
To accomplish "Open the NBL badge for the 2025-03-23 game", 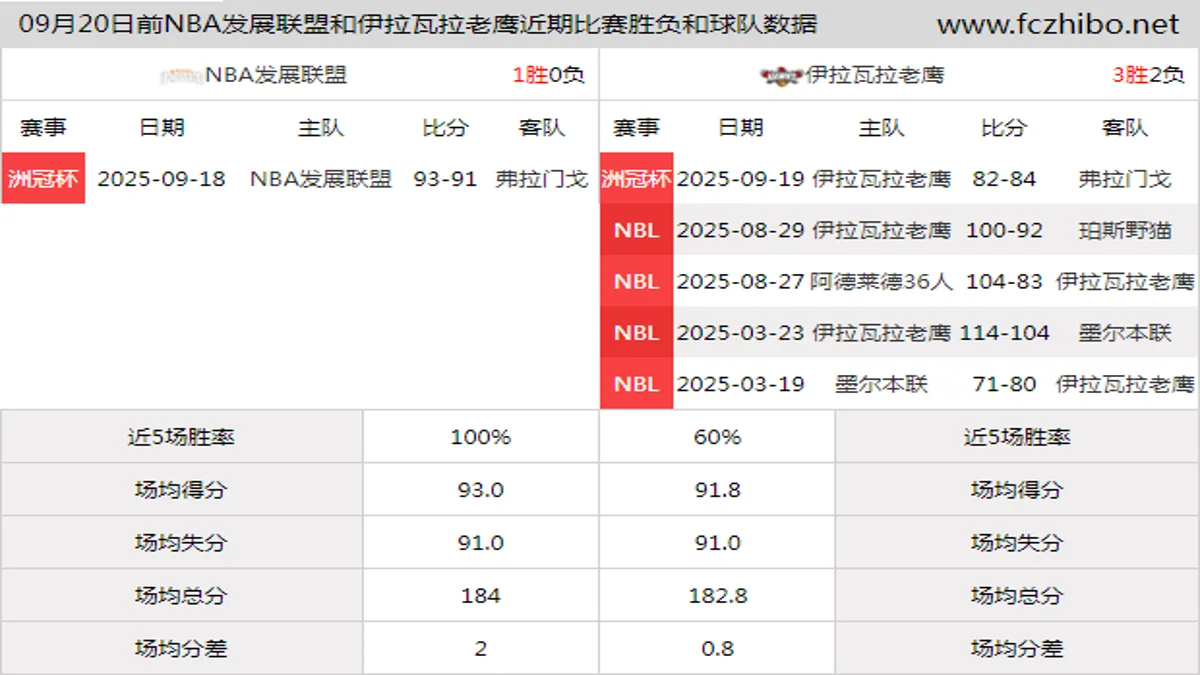I will coord(636,333).
